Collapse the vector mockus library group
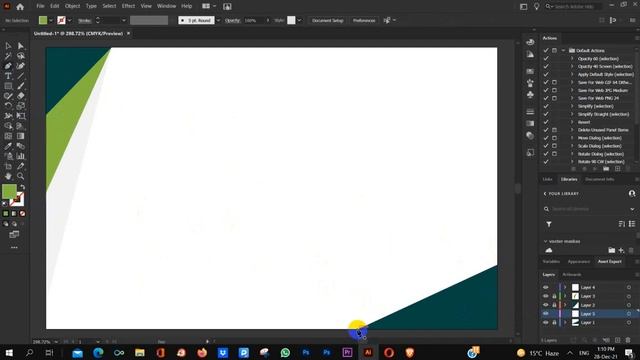Viewport: 640px width, 360px height. pos(545,241)
